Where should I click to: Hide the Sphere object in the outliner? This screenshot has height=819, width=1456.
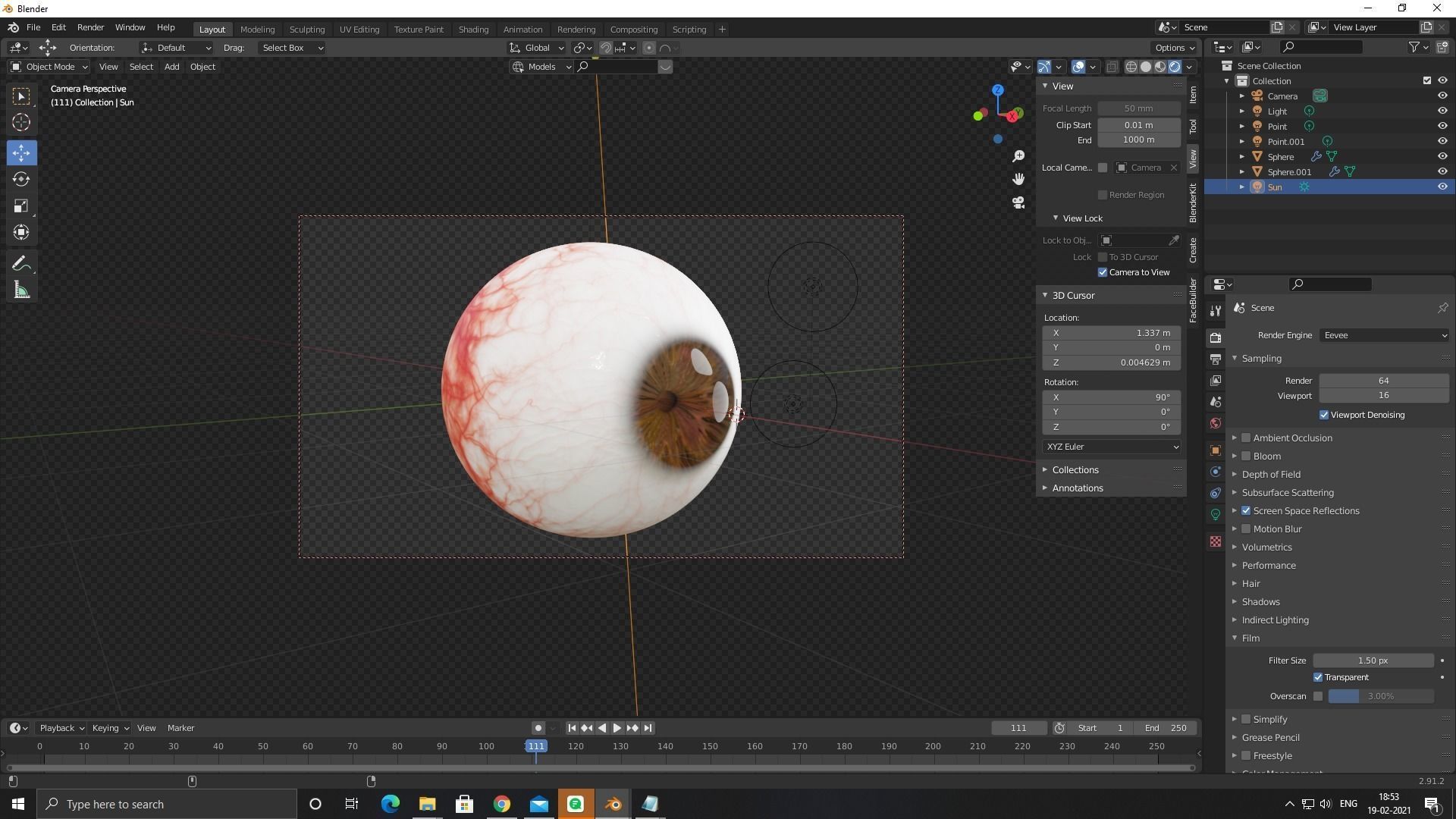point(1442,156)
